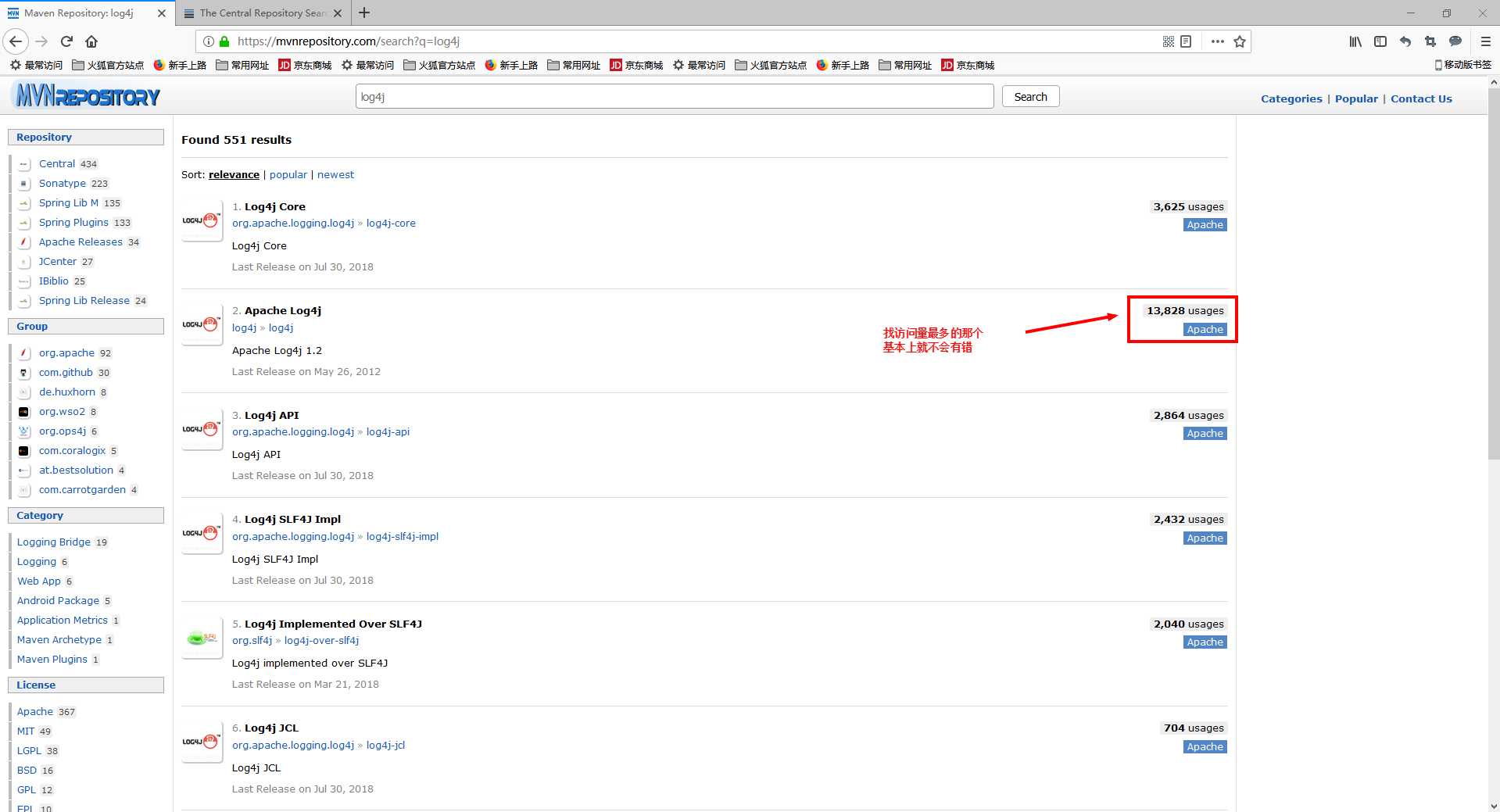Open the 13,828 usages link
Viewport: 1500px width, 812px height.
pos(1185,310)
